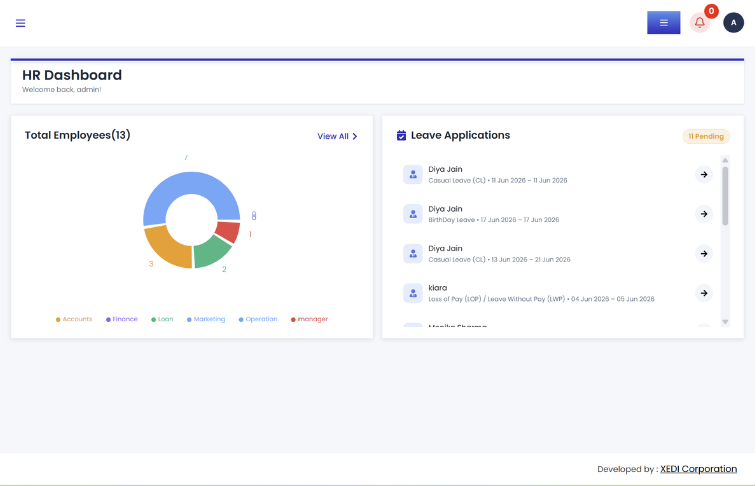The image size is (756, 486).
Task: Toggle the Finance legend item
Action: click(122, 319)
